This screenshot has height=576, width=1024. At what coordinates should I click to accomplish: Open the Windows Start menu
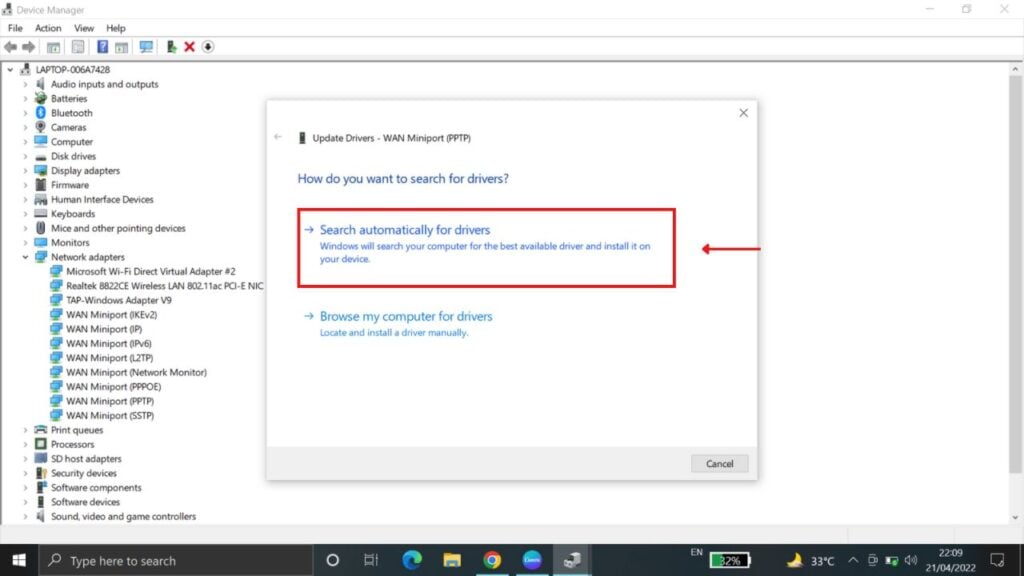(x=19, y=560)
